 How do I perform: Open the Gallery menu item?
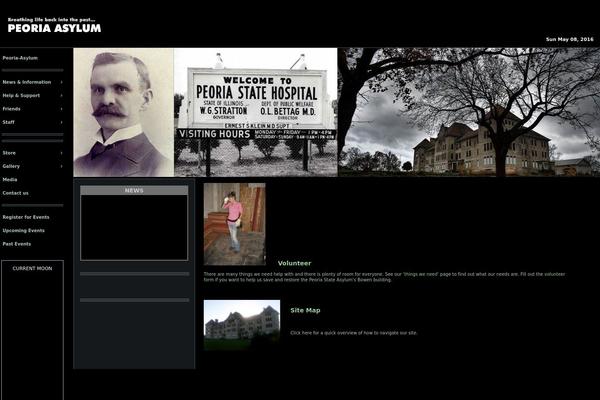pos(11,167)
